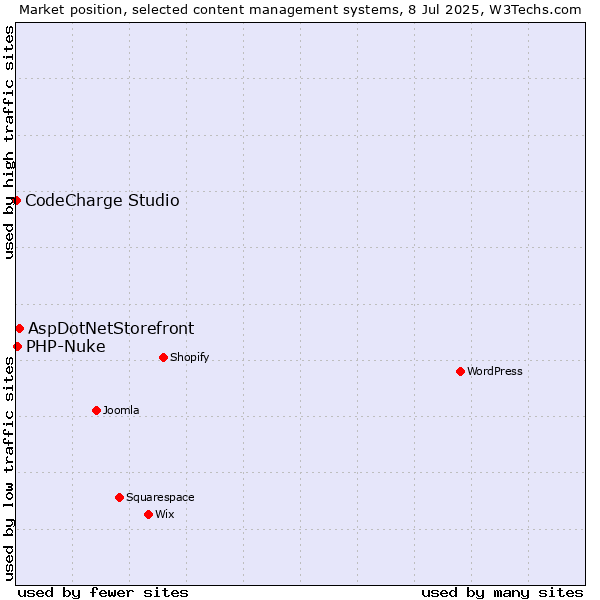600x600 pixels.
Task: Click the 'Wix' label text
Action: [165, 514]
